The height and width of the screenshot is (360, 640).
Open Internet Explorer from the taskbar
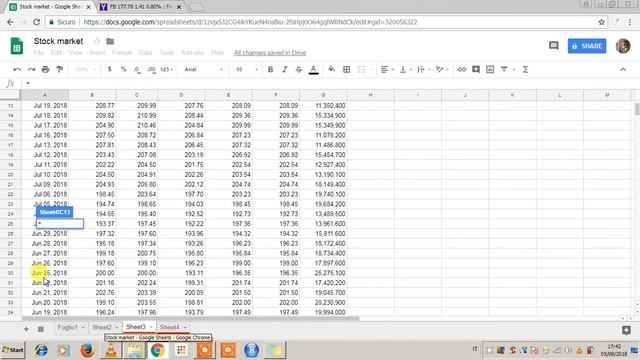pos(41,350)
